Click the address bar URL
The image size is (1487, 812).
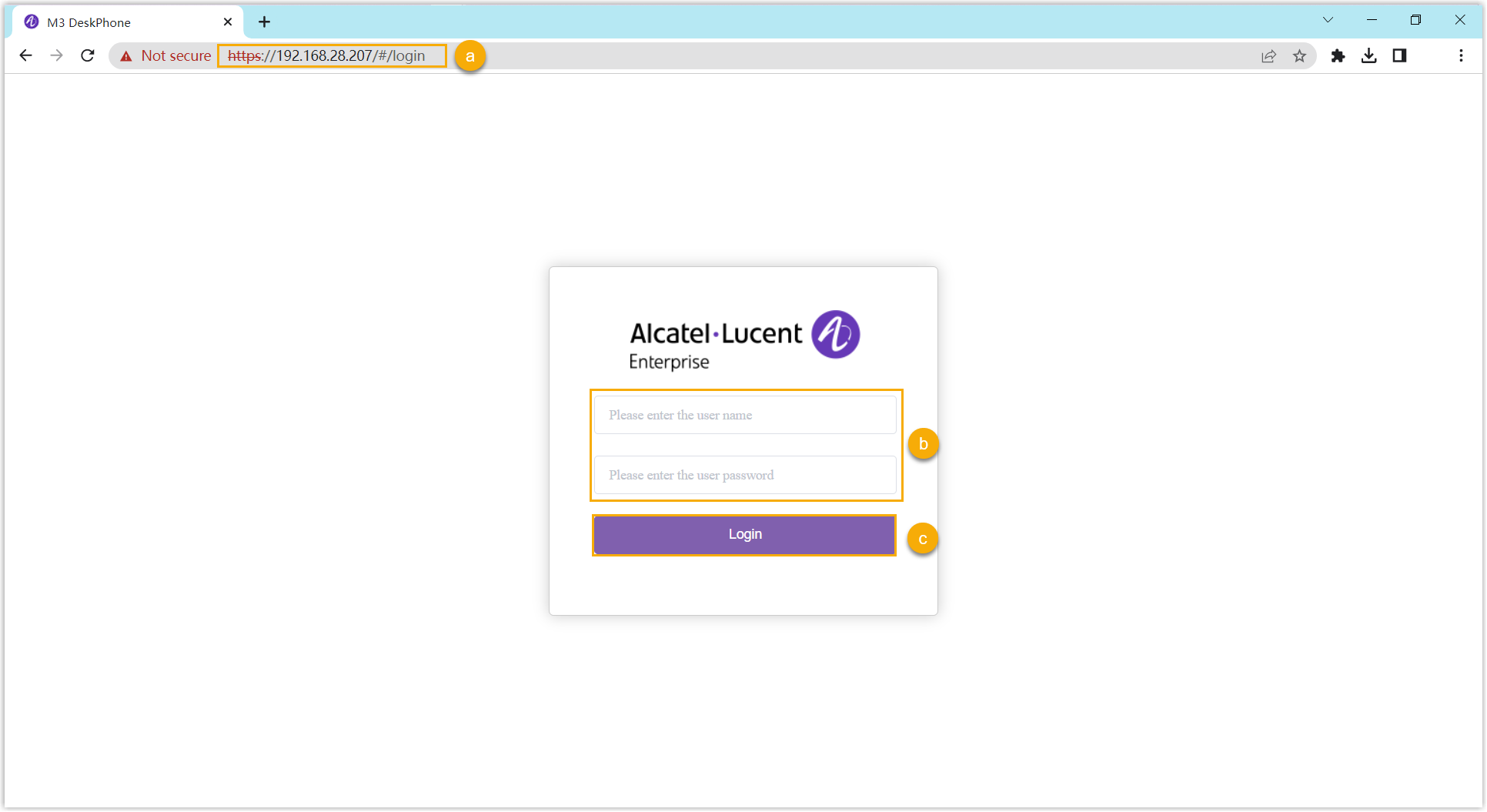[x=331, y=56]
